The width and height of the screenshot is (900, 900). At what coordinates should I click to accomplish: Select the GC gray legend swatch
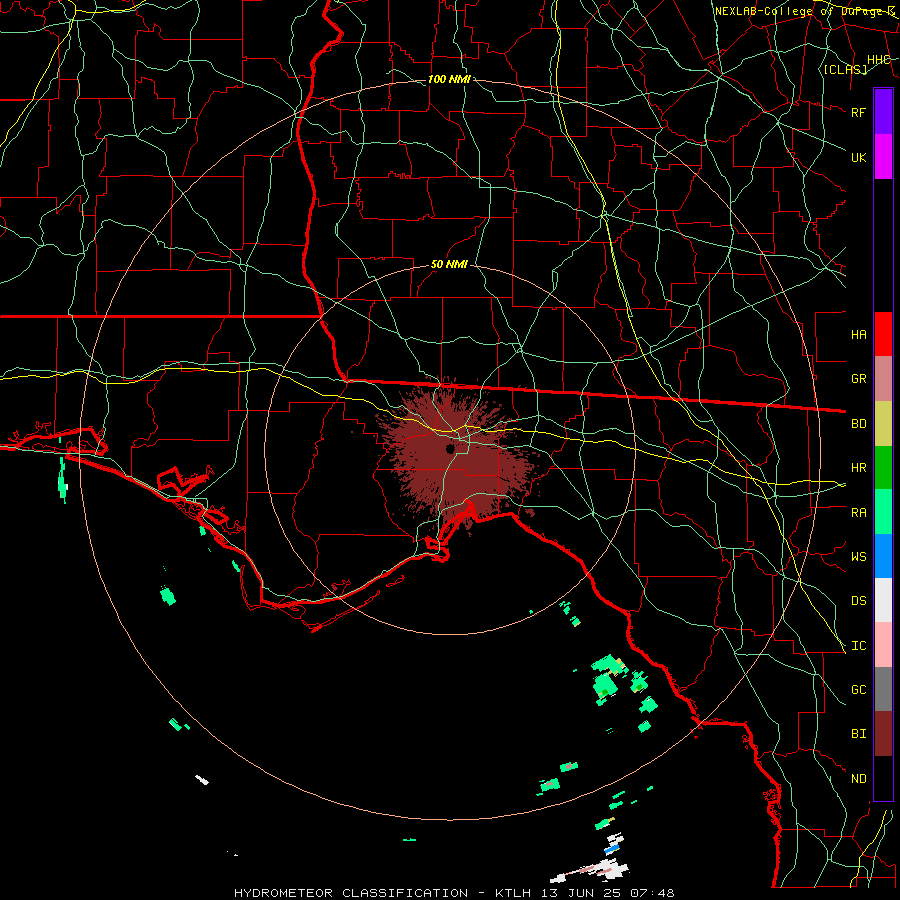pos(883,689)
